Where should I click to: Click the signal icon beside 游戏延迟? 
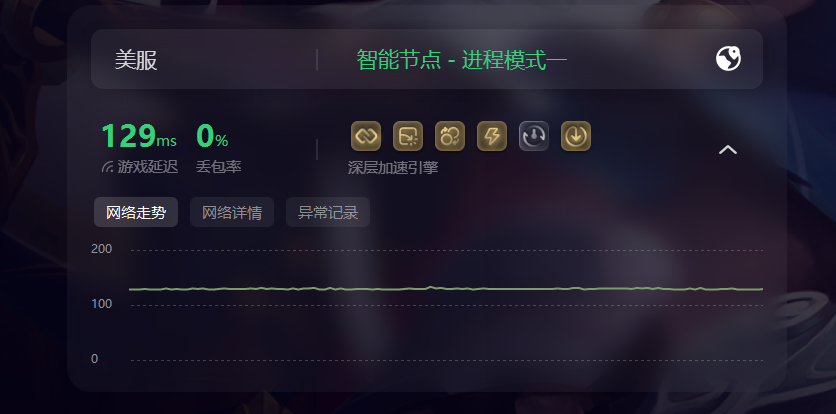[x=107, y=167]
